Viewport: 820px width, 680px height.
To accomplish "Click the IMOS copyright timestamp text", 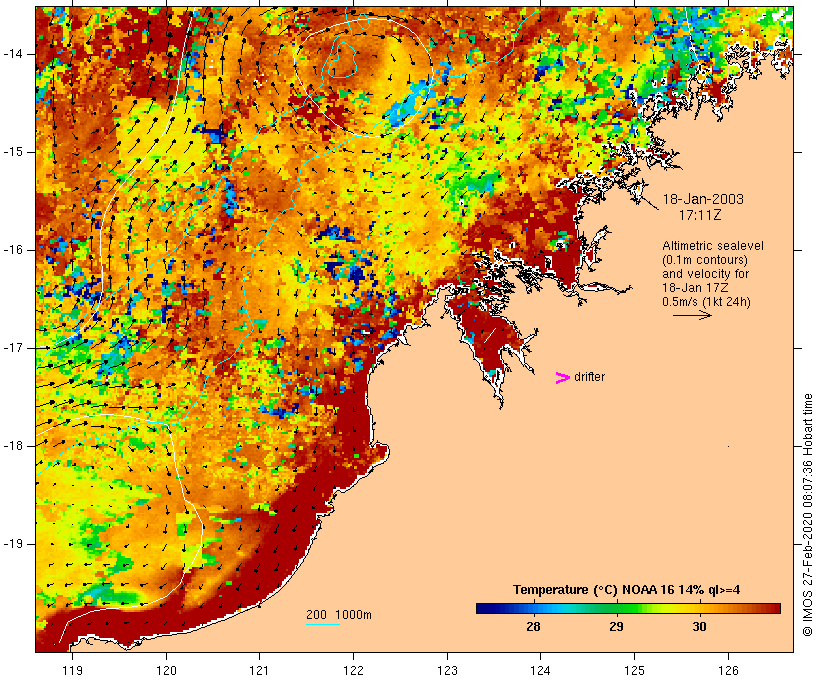I will 807,515.
